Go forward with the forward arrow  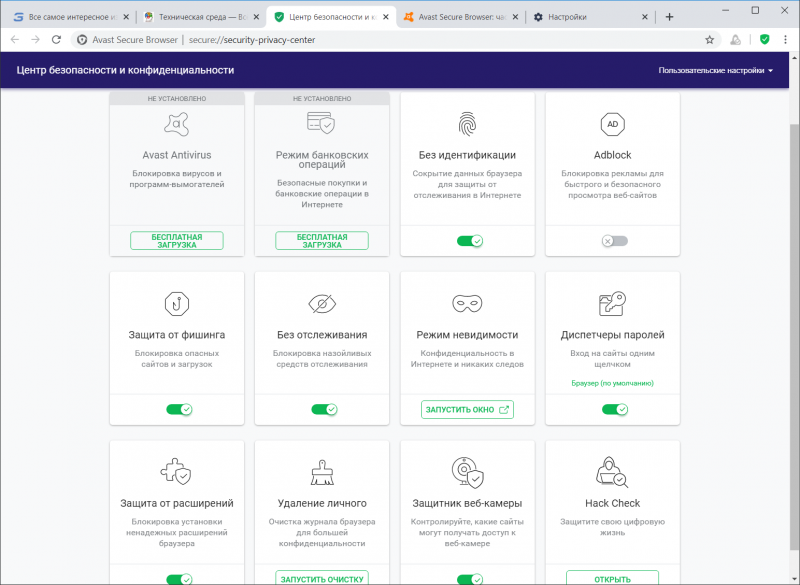click(35, 40)
